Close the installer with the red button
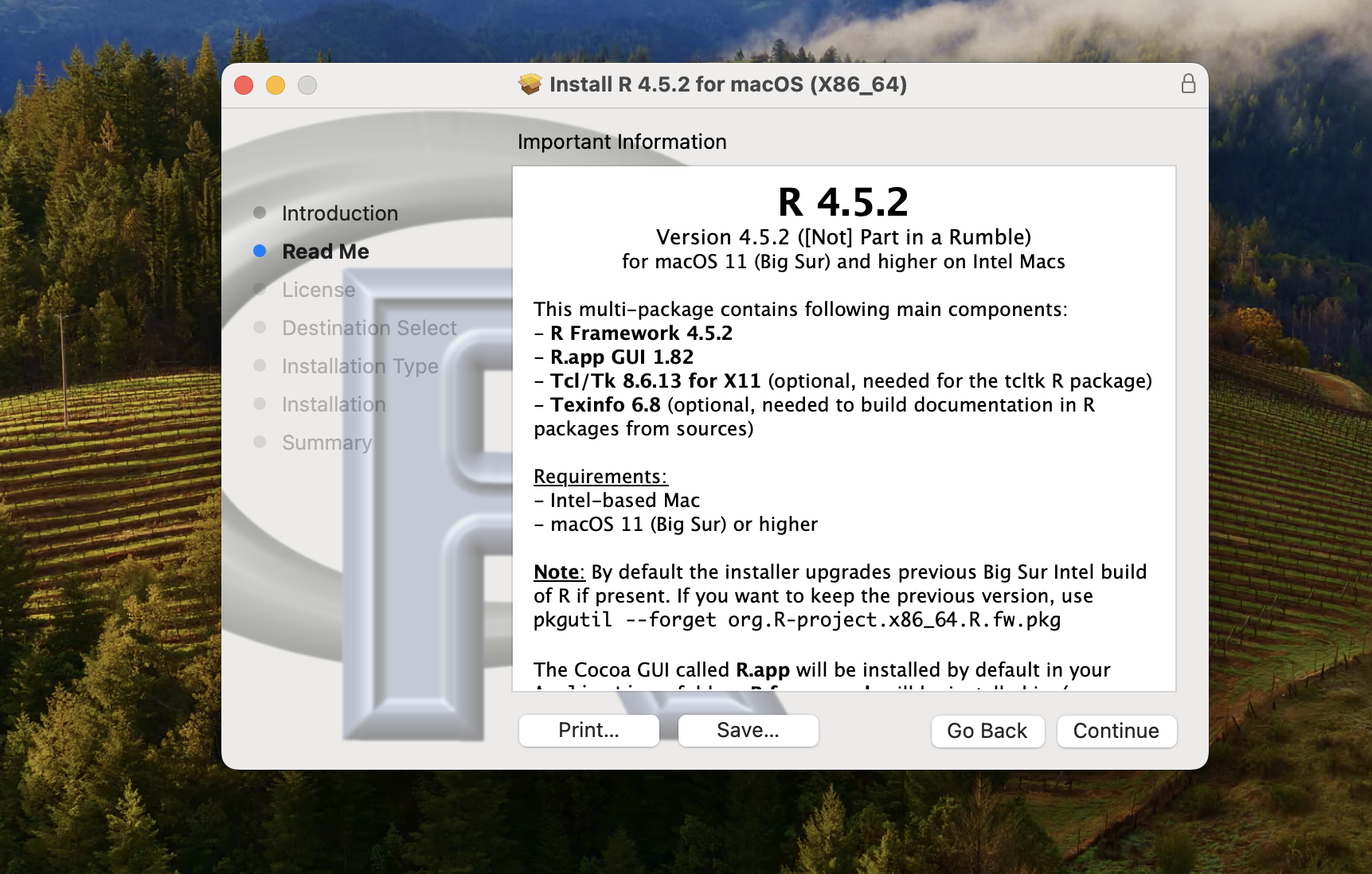 click(244, 85)
